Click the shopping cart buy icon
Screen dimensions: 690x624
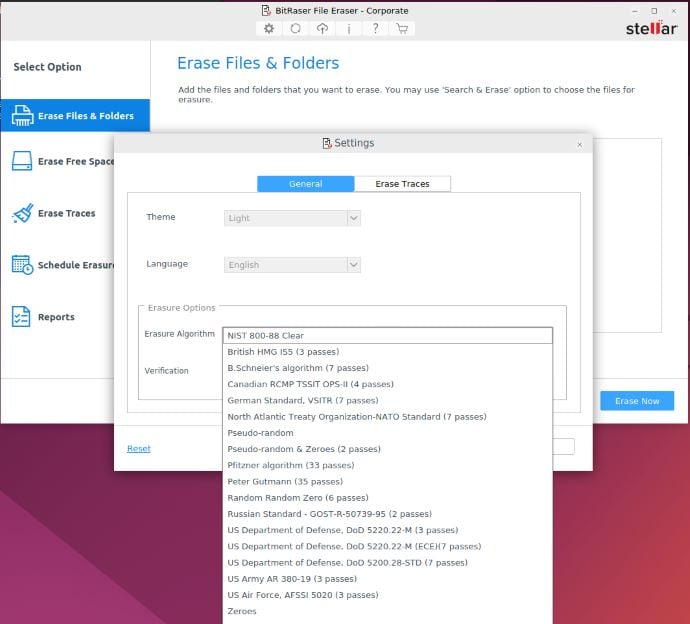tap(402, 29)
